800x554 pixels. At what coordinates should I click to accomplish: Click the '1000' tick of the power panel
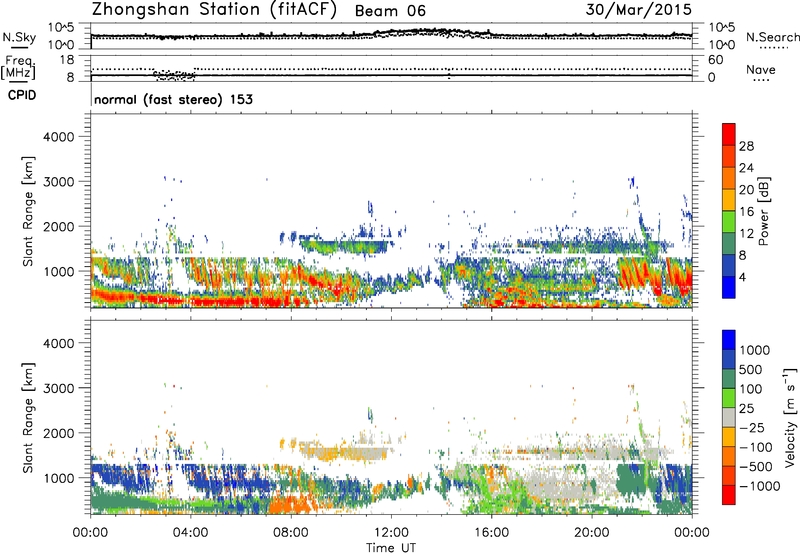59,271
